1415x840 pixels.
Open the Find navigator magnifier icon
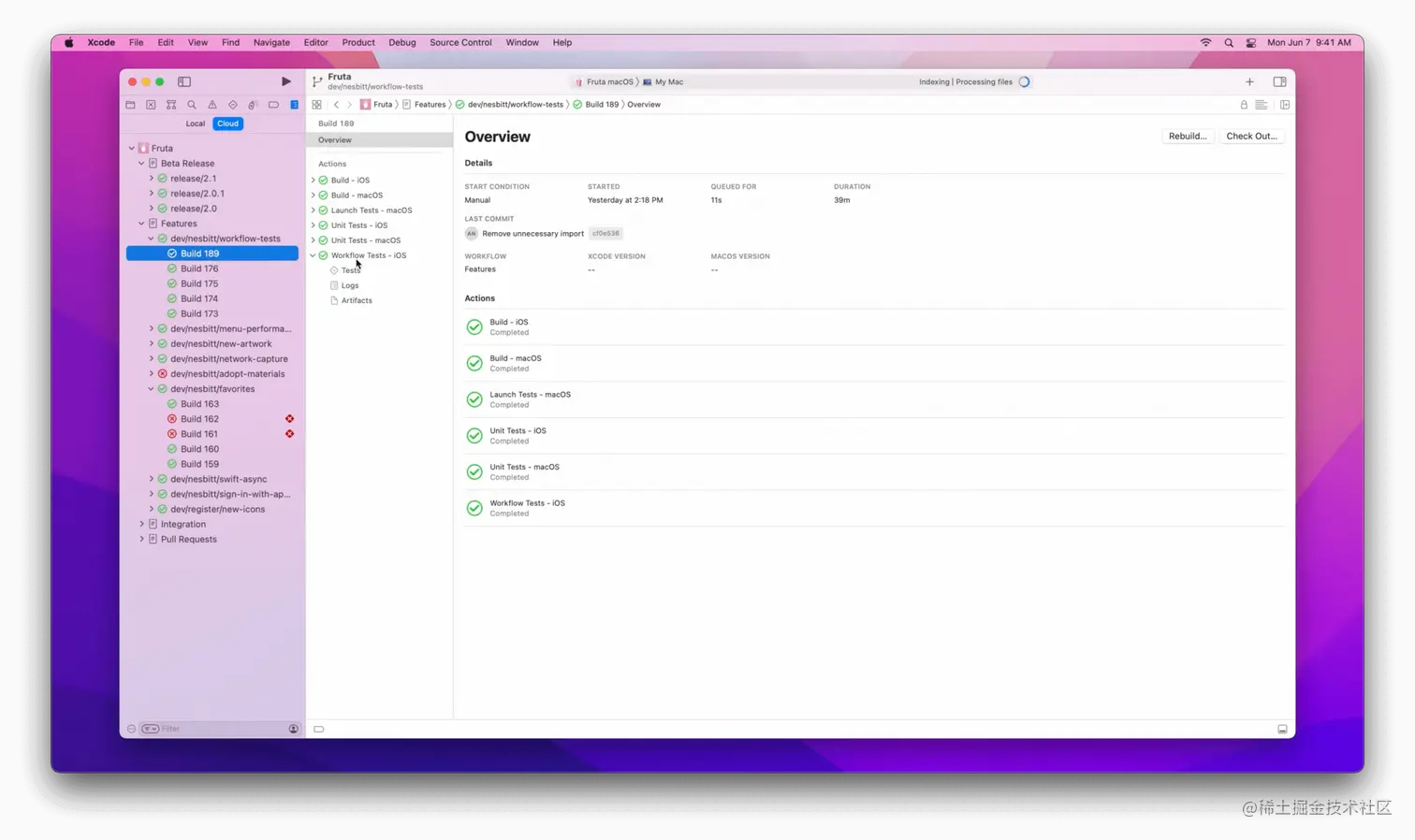click(192, 105)
